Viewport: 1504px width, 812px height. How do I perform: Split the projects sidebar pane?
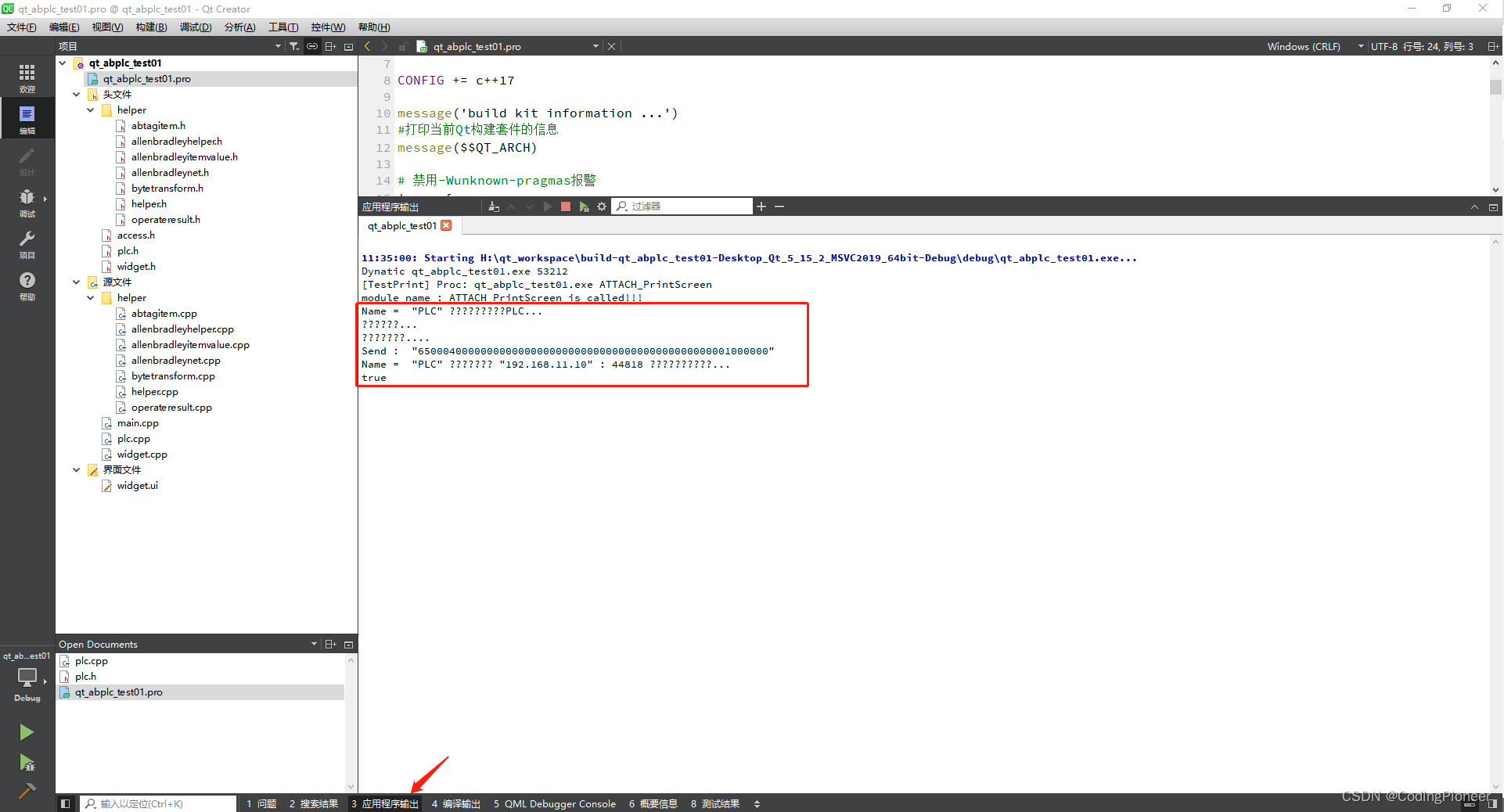331,46
